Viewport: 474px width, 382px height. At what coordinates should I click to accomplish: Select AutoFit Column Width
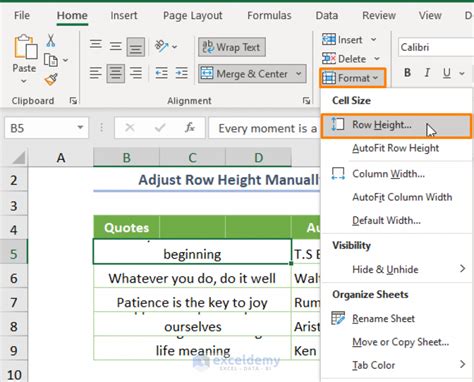point(402,197)
